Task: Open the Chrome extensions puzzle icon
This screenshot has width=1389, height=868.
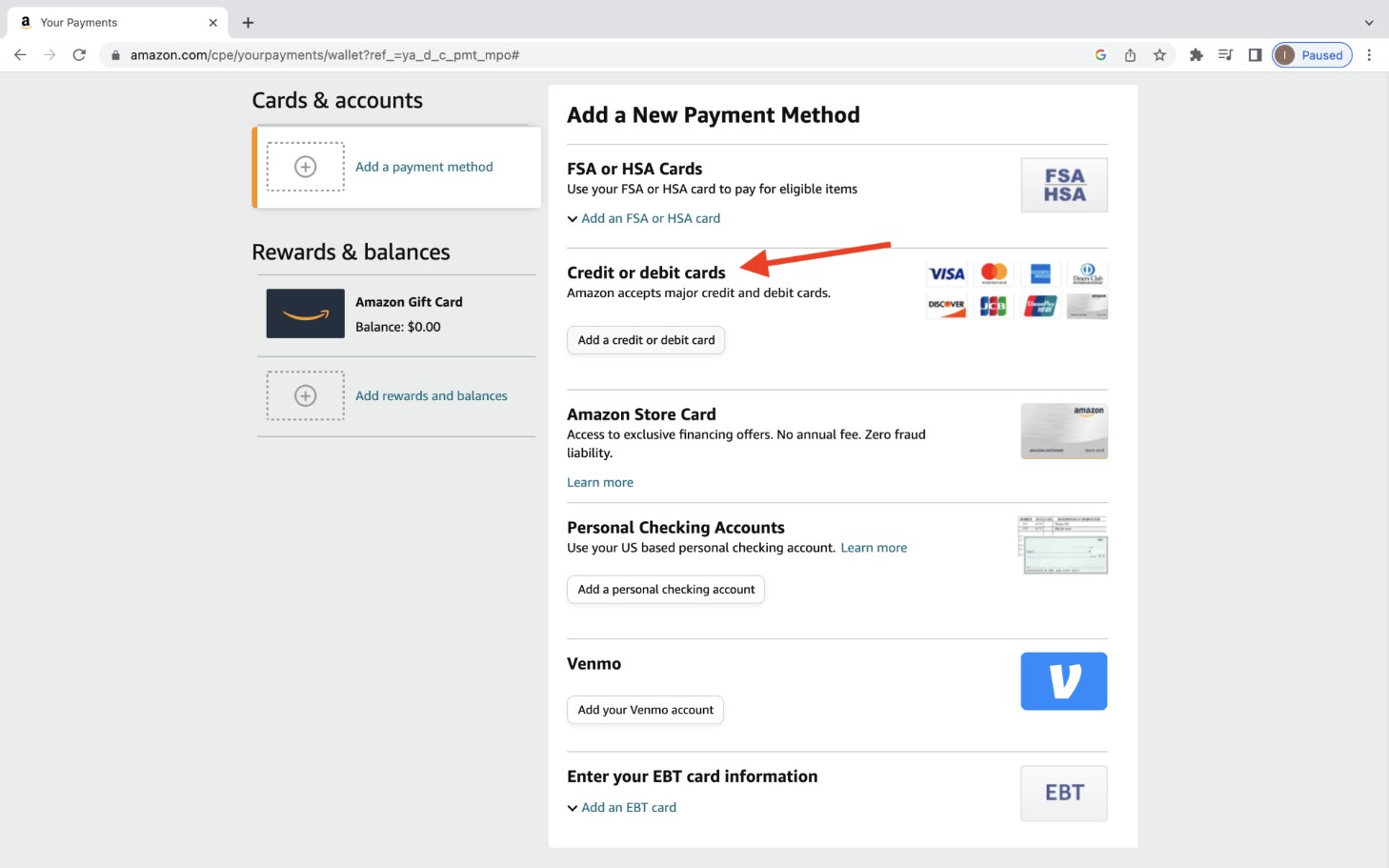Action: 1196,55
